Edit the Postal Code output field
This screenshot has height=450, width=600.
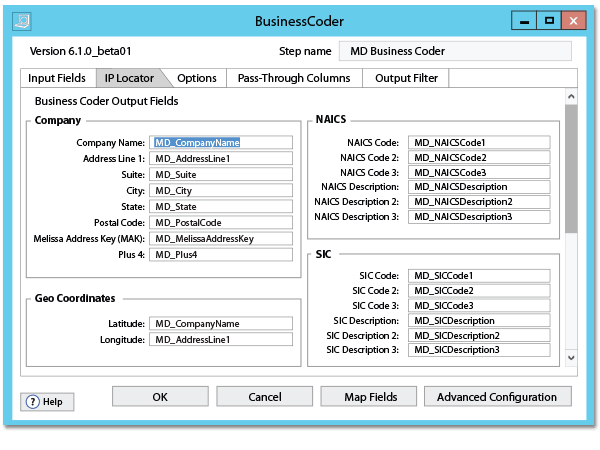coord(221,223)
